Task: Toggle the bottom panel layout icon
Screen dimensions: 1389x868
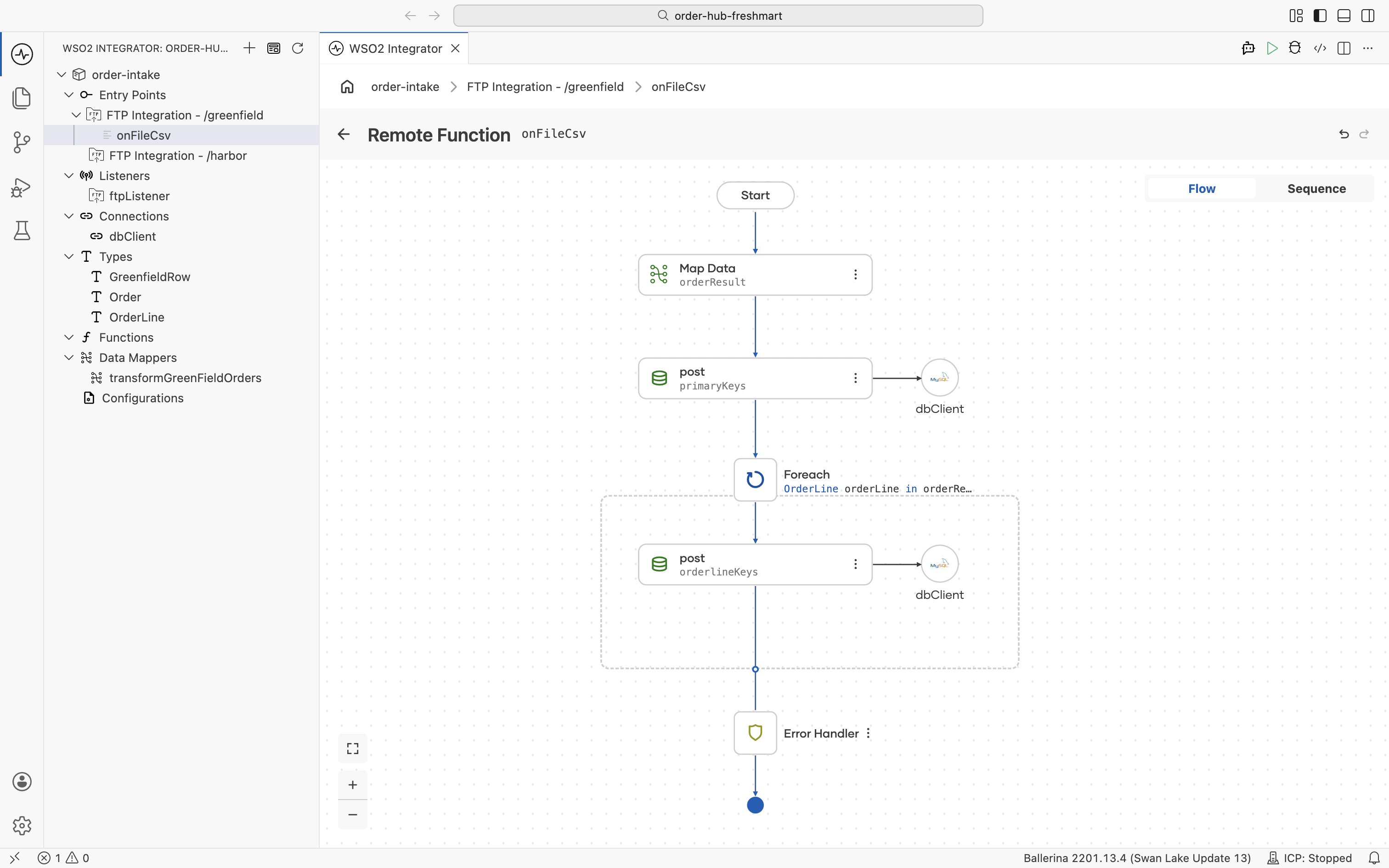Action: (1344, 16)
